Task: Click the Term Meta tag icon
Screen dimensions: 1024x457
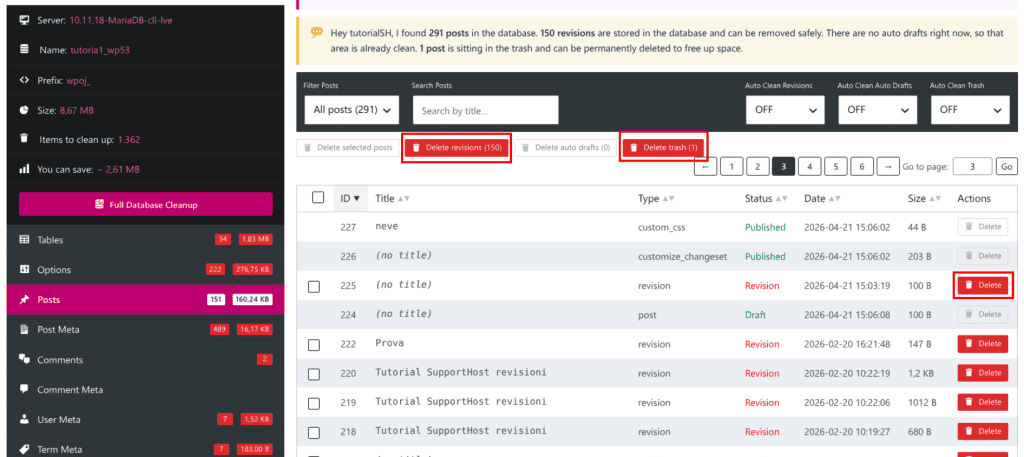Action: click(24, 449)
